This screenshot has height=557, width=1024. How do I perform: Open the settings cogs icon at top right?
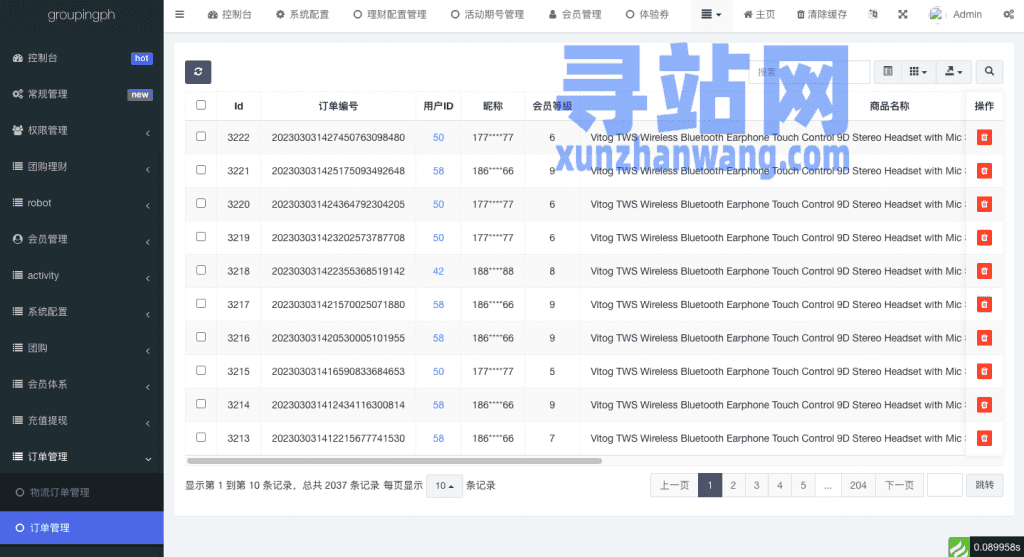point(1008,14)
